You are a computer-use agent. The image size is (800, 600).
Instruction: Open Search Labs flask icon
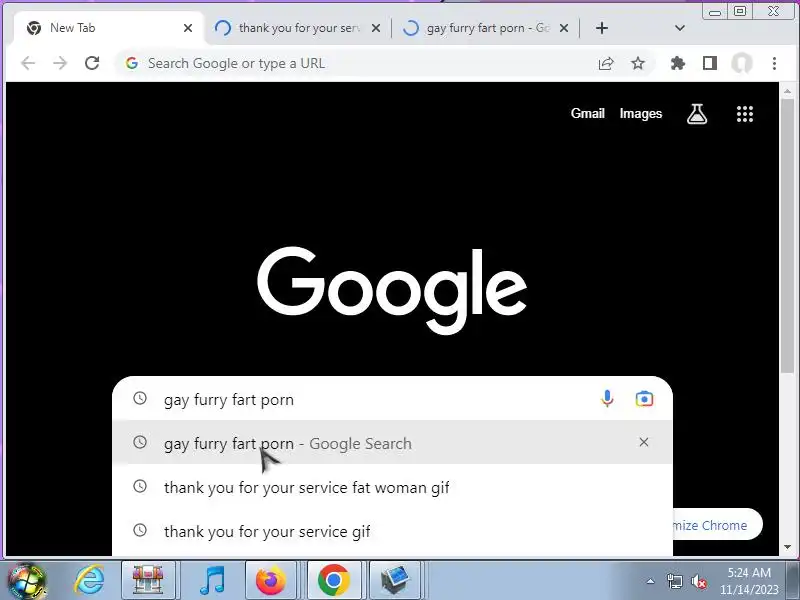(697, 114)
